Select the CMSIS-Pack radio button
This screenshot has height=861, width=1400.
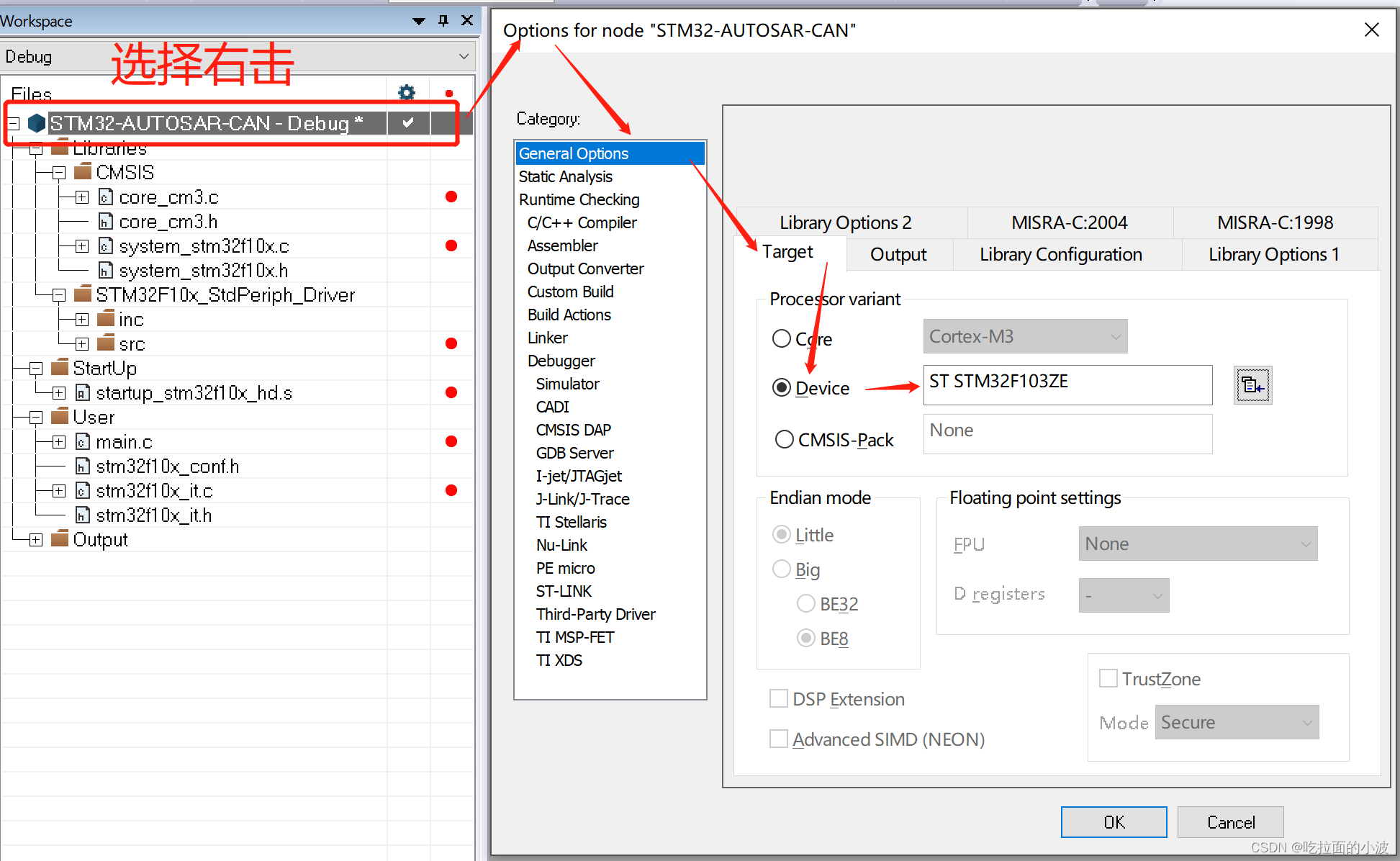point(785,439)
